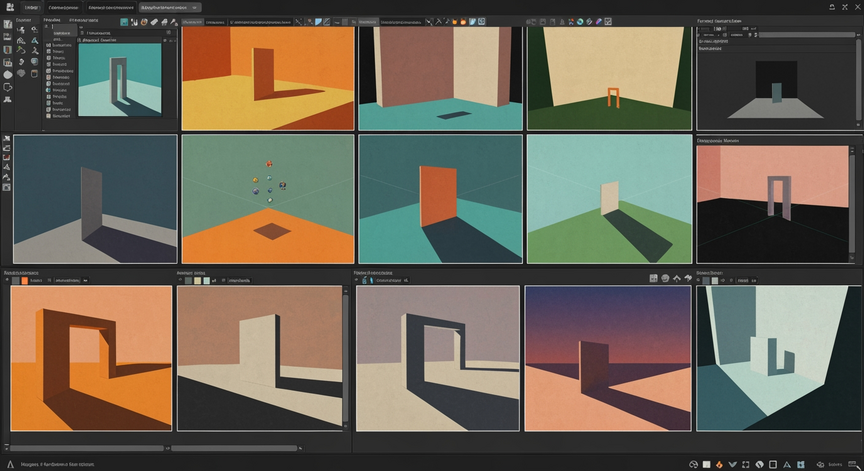Screen dimensions: 864x471
Task: Select the dark doorway preview in properties panel
Action: point(776,90)
